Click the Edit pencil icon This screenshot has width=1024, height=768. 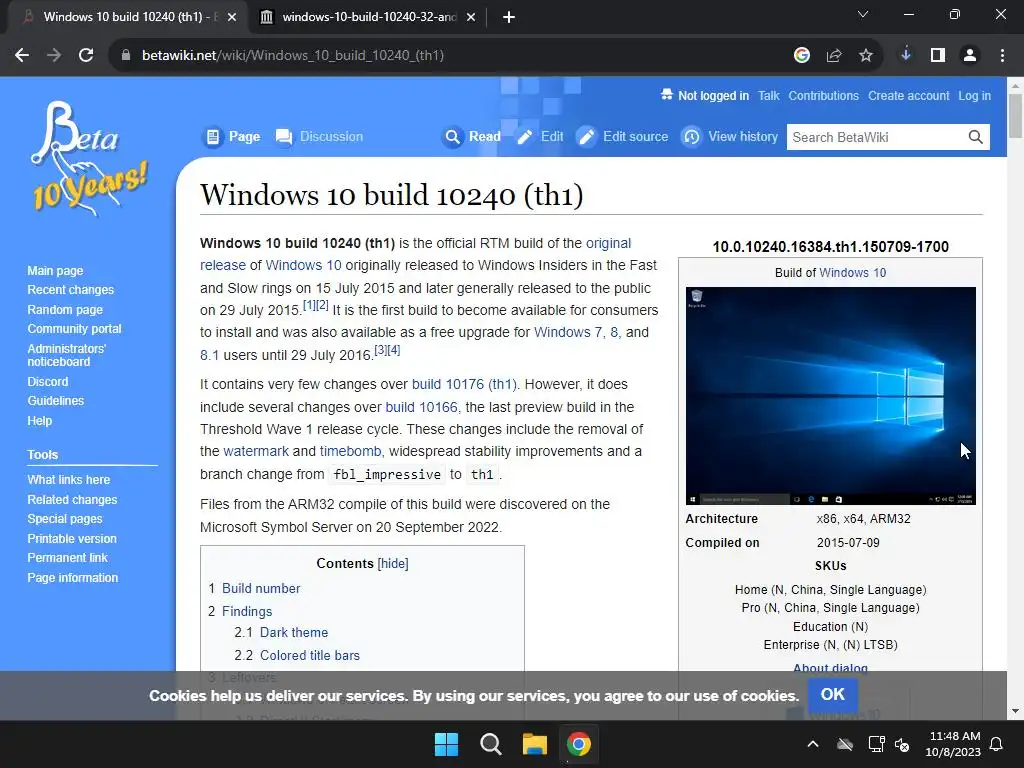(524, 137)
